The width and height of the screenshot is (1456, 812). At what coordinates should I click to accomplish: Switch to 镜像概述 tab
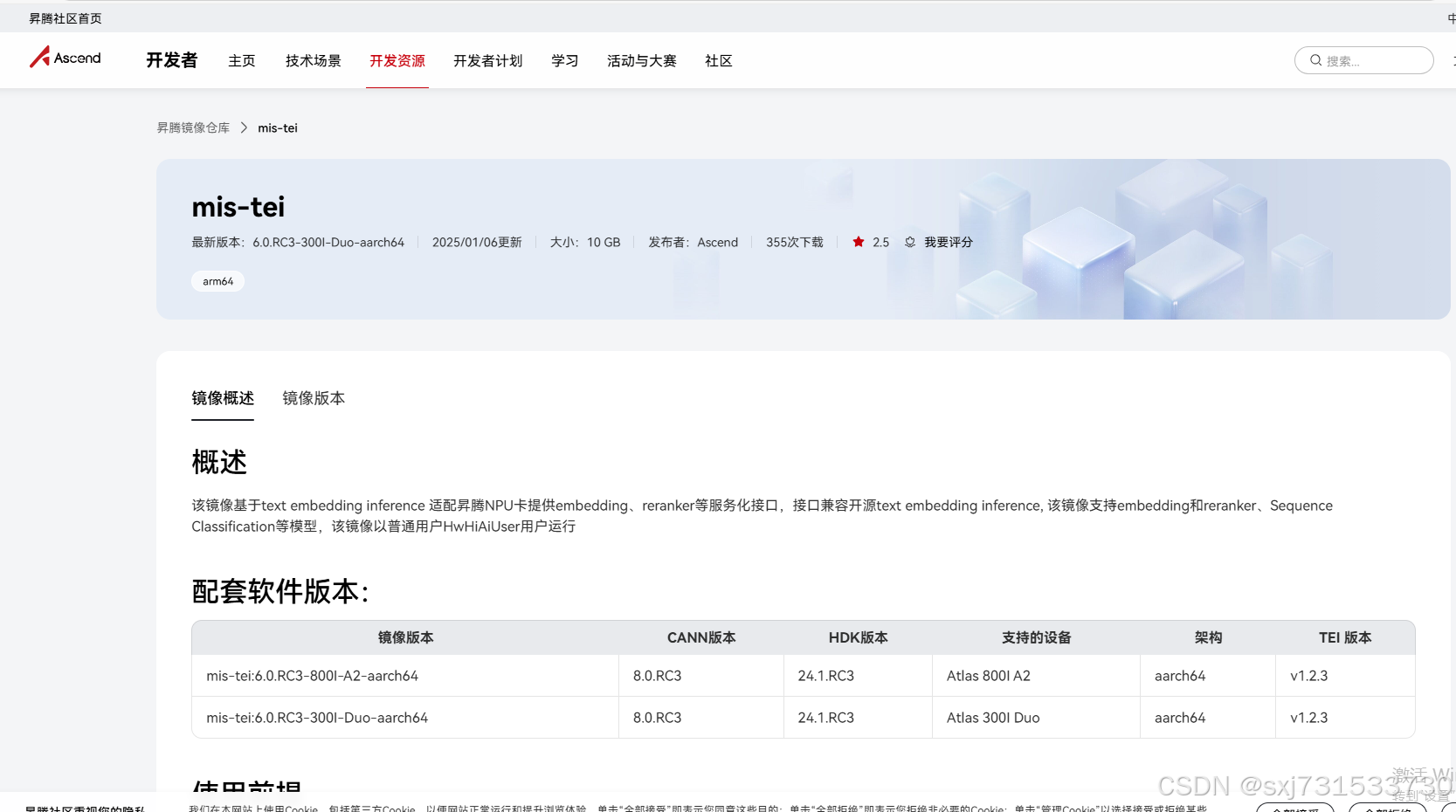coord(223,398)
